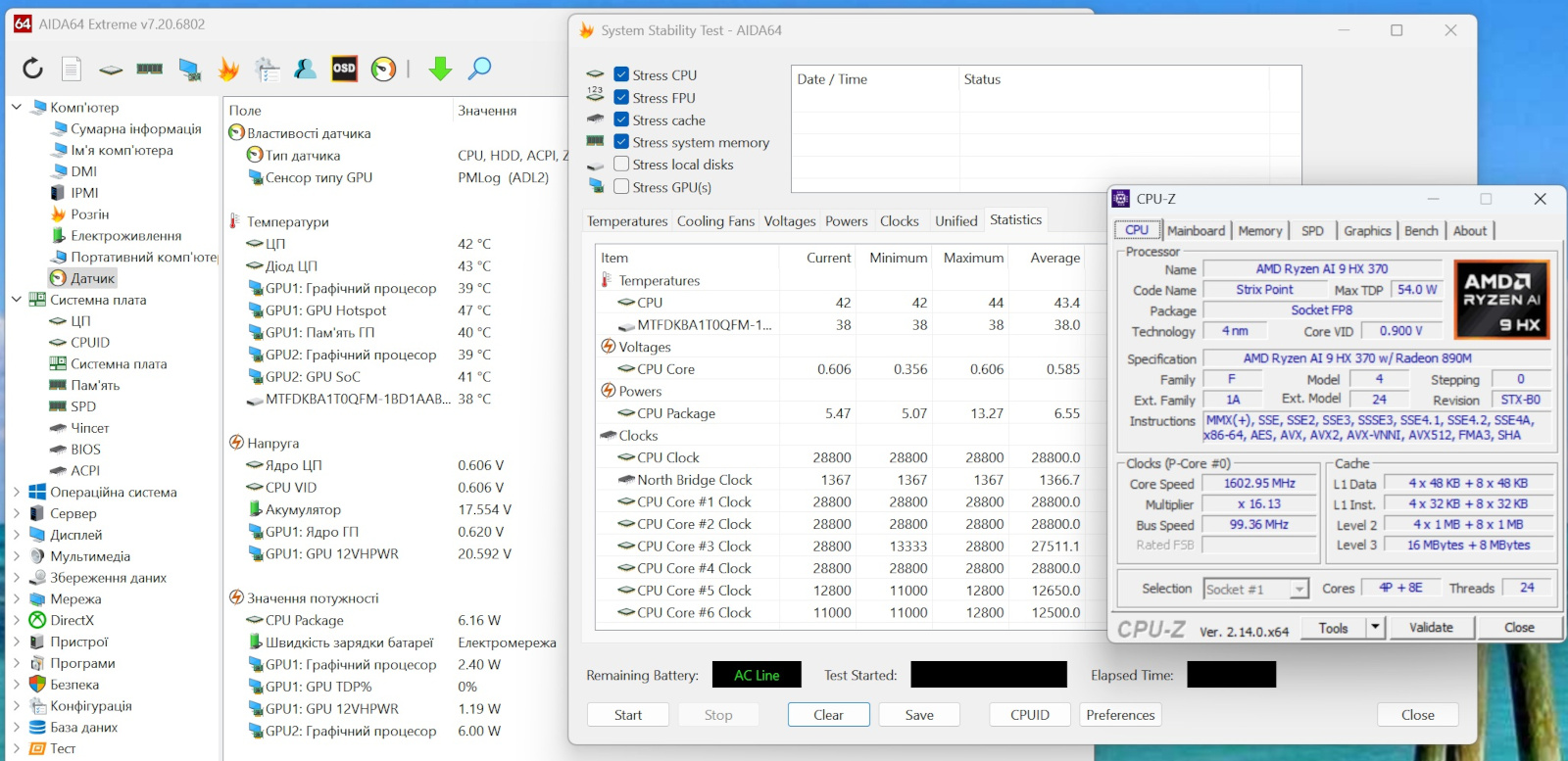The height and width of the screenshot is (761, 1568).
Task: Select the DirectX tree item
Action: (62, 620)
